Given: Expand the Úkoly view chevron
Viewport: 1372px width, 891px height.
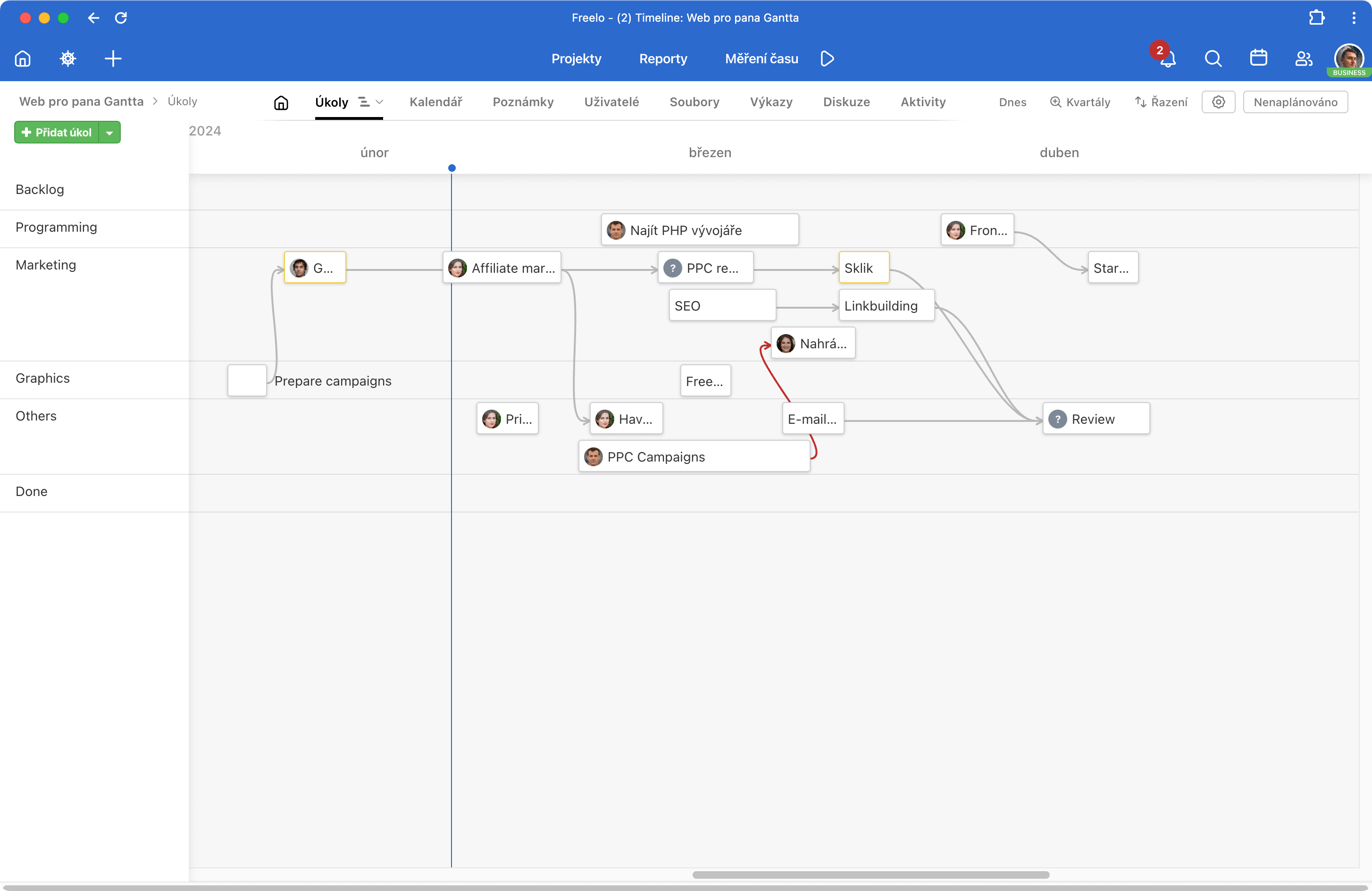Looking at the screenshot, I should click(379, 102).
